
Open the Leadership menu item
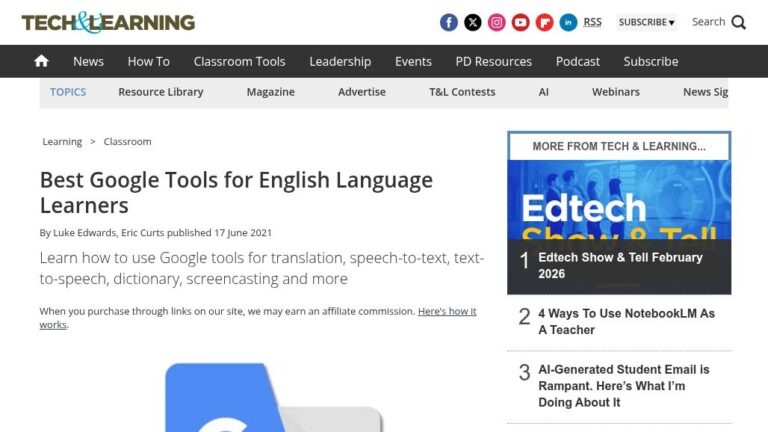point(340,61)
